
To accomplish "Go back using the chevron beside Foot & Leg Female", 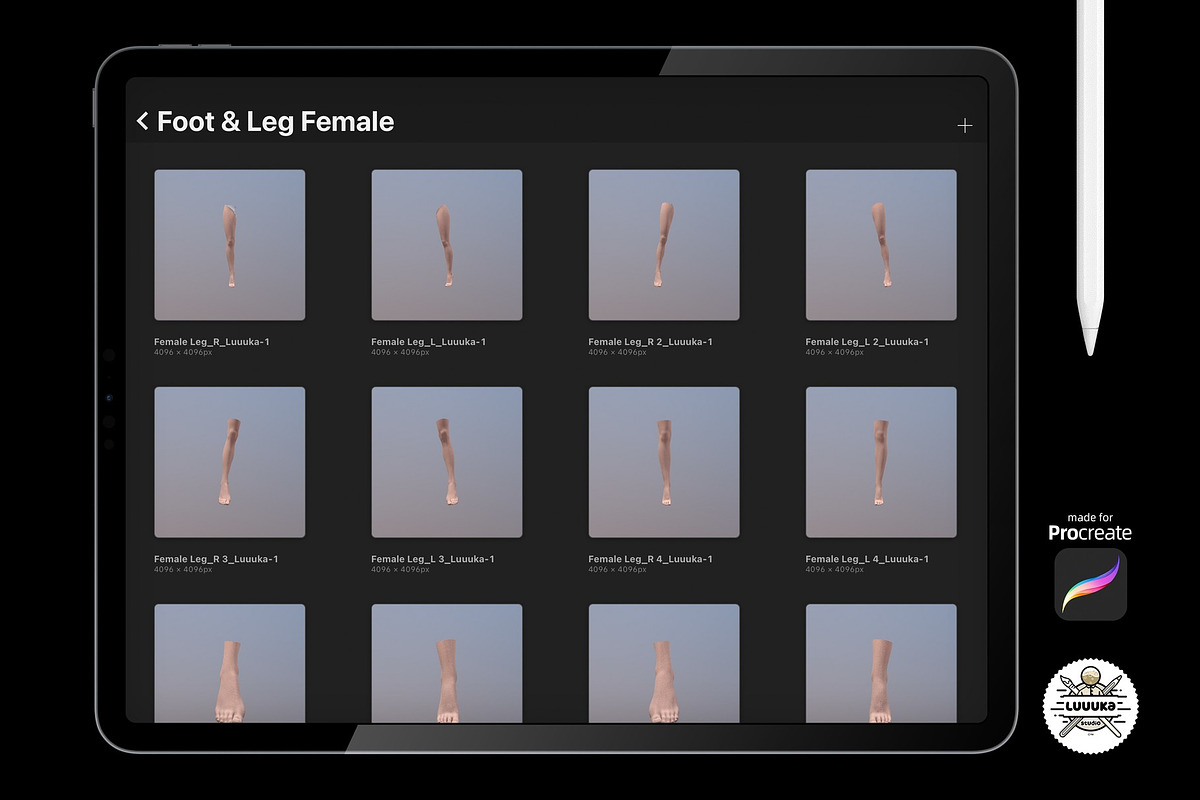I will point(142,122).
